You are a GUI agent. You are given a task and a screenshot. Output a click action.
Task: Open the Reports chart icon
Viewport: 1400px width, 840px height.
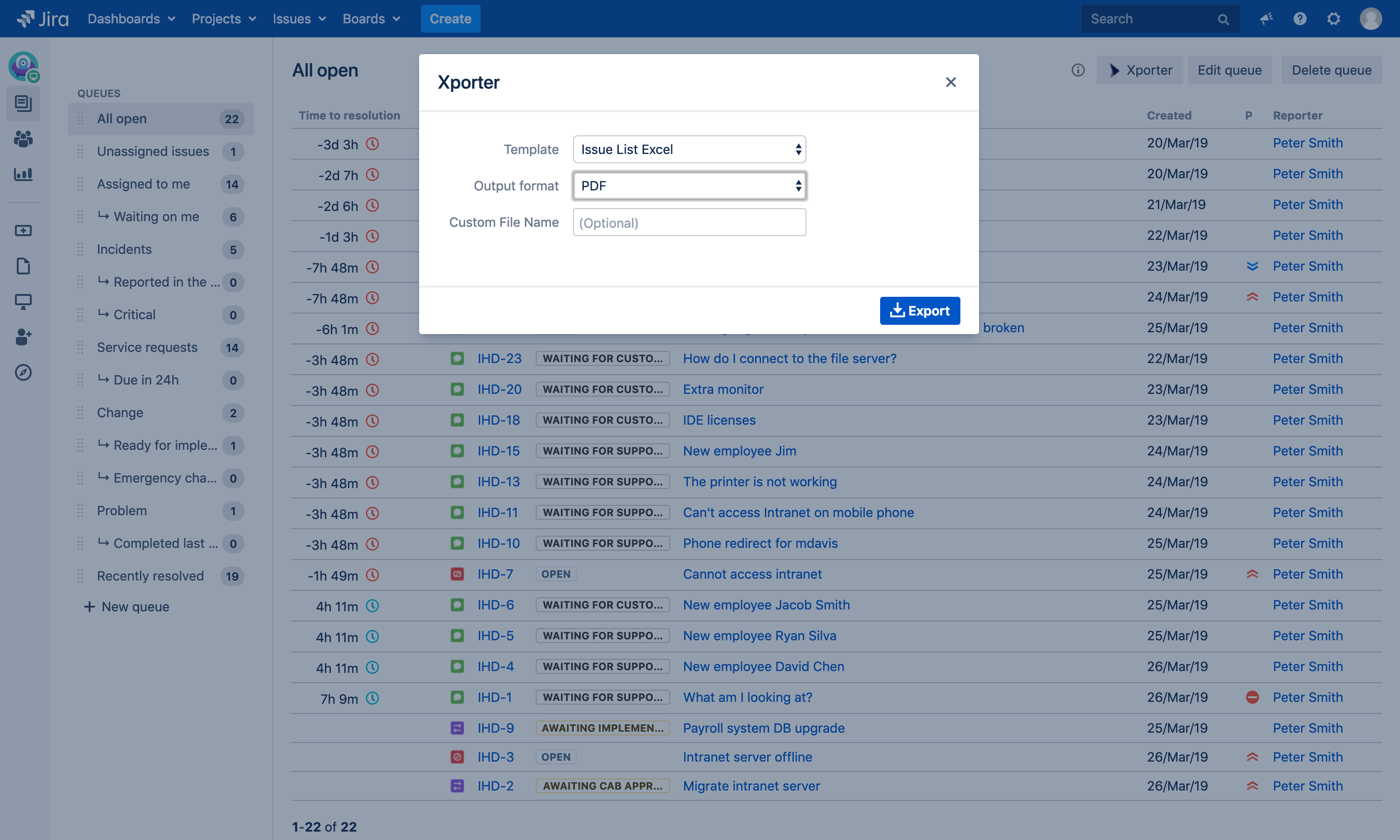click(23, 175)
